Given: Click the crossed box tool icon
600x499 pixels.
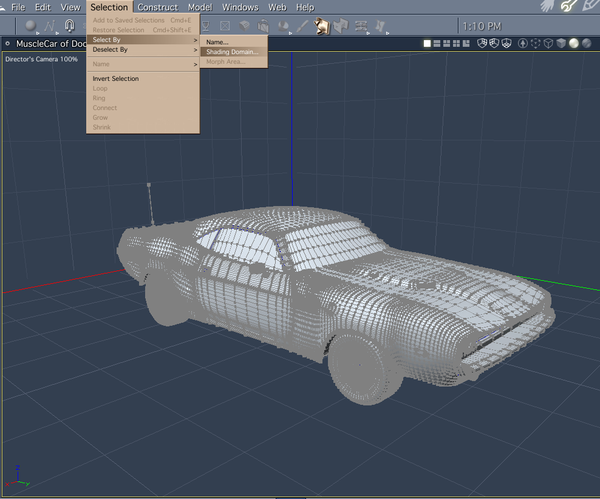Looking at the screenshot, I should [x=225, y=26].
